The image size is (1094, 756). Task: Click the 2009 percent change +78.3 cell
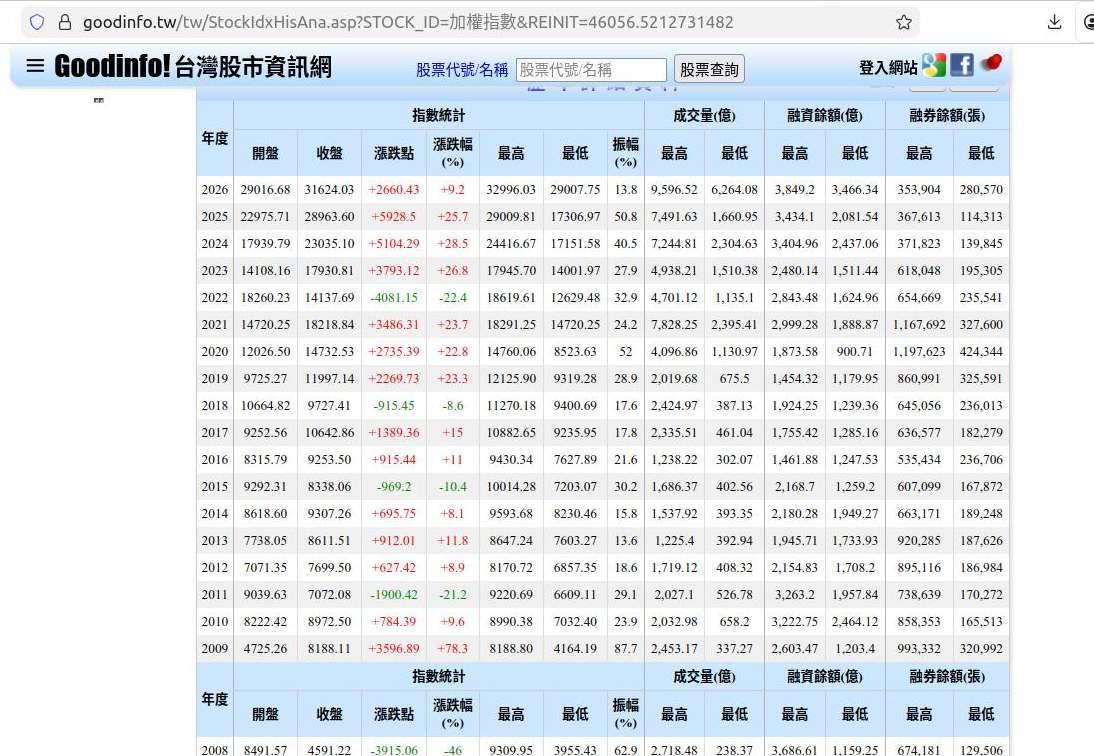(x=452, y=649)
